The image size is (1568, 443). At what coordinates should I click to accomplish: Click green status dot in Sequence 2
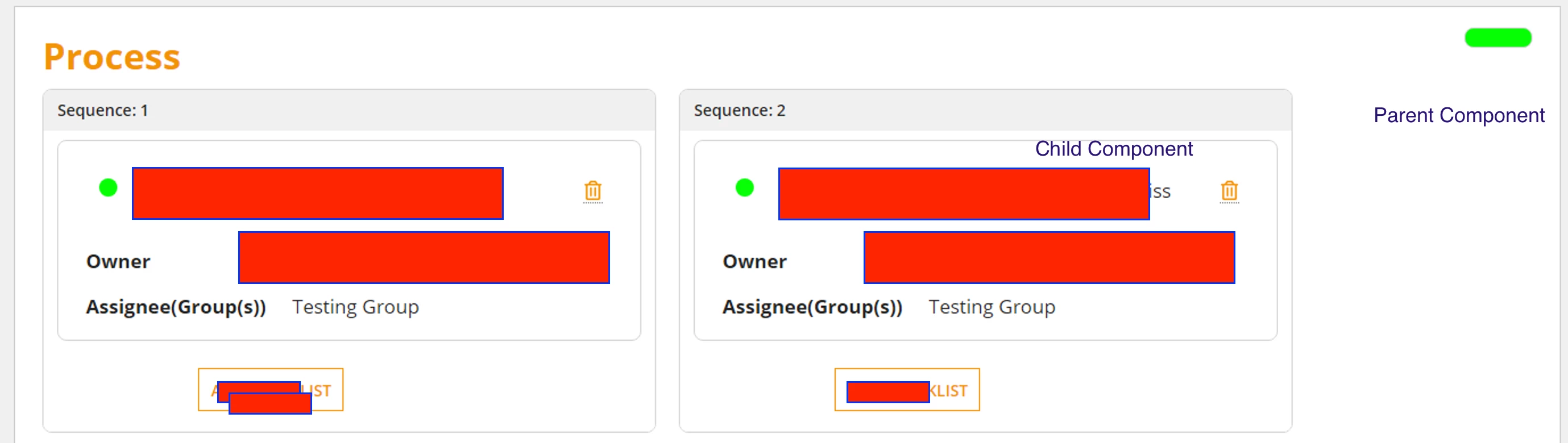click(744, 188)
